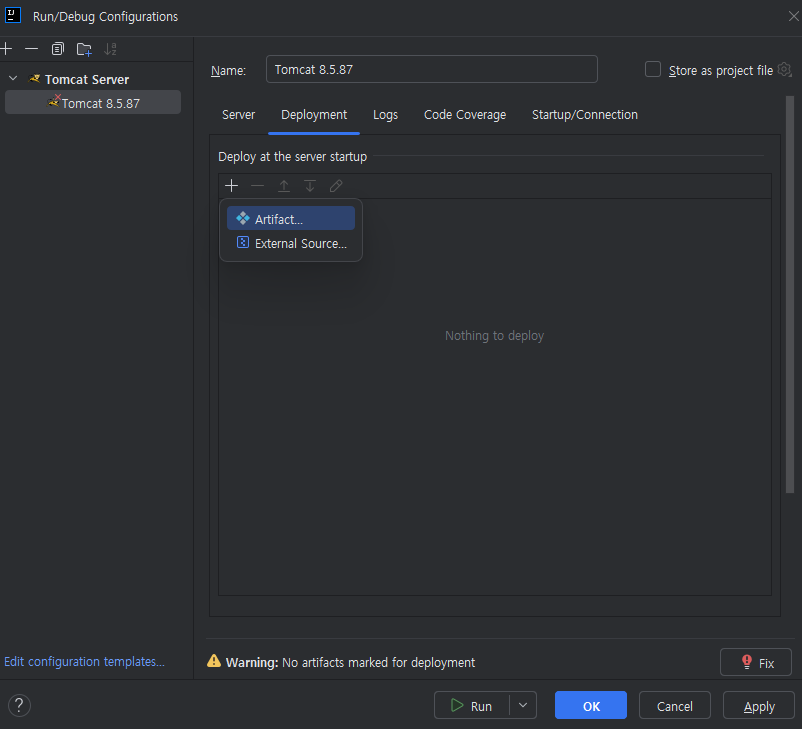802x729 pixels.
Task: Move the deployment item down
Action: (x=310, y=186)
